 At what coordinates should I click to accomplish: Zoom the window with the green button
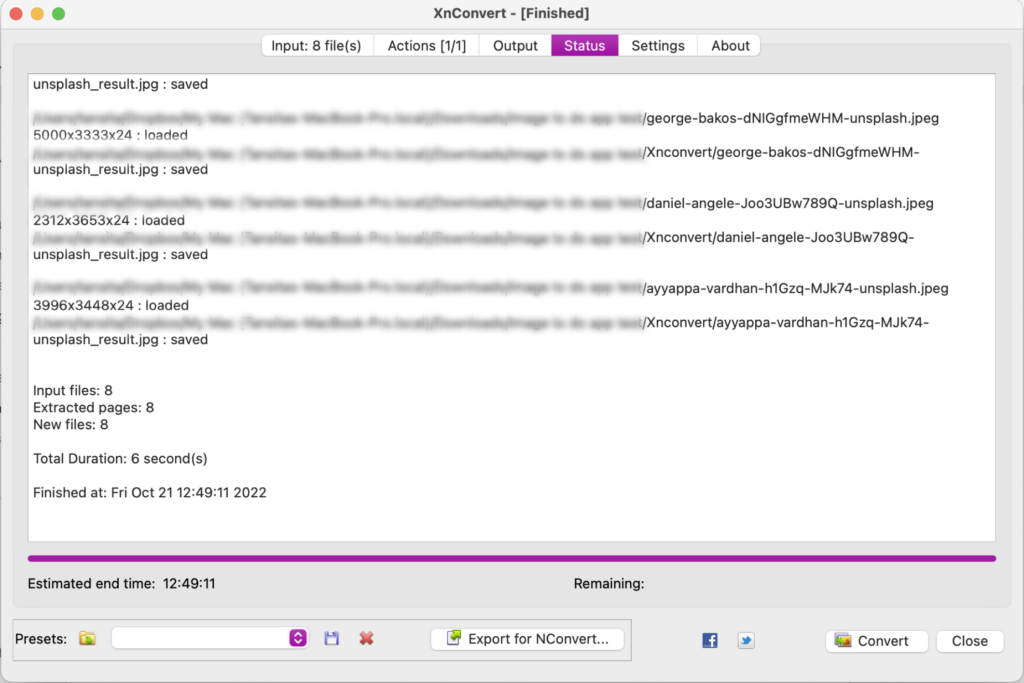pyautogui.click(x=59, y=14)
